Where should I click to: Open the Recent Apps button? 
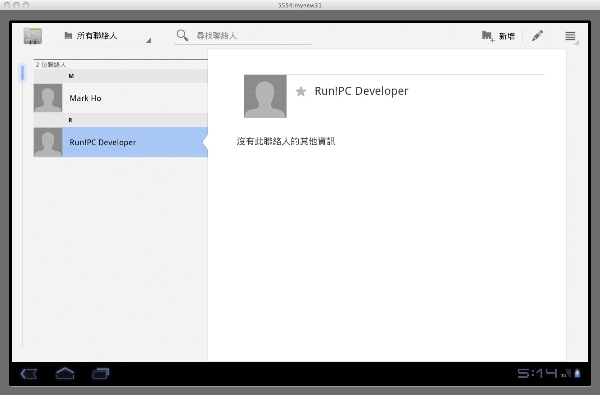pos(101,374)
